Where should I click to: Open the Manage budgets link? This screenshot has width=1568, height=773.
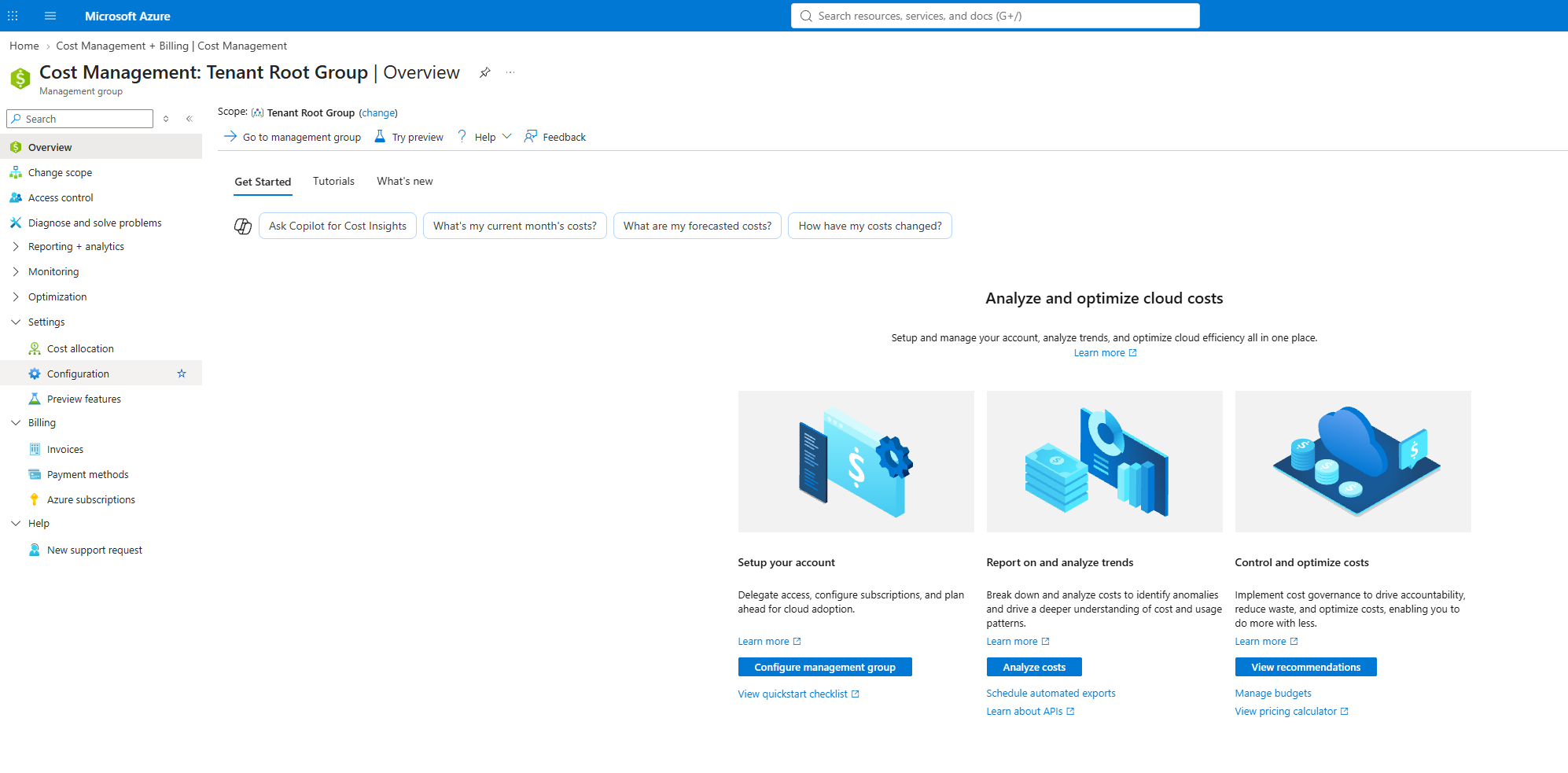(x=1273, y=694)
